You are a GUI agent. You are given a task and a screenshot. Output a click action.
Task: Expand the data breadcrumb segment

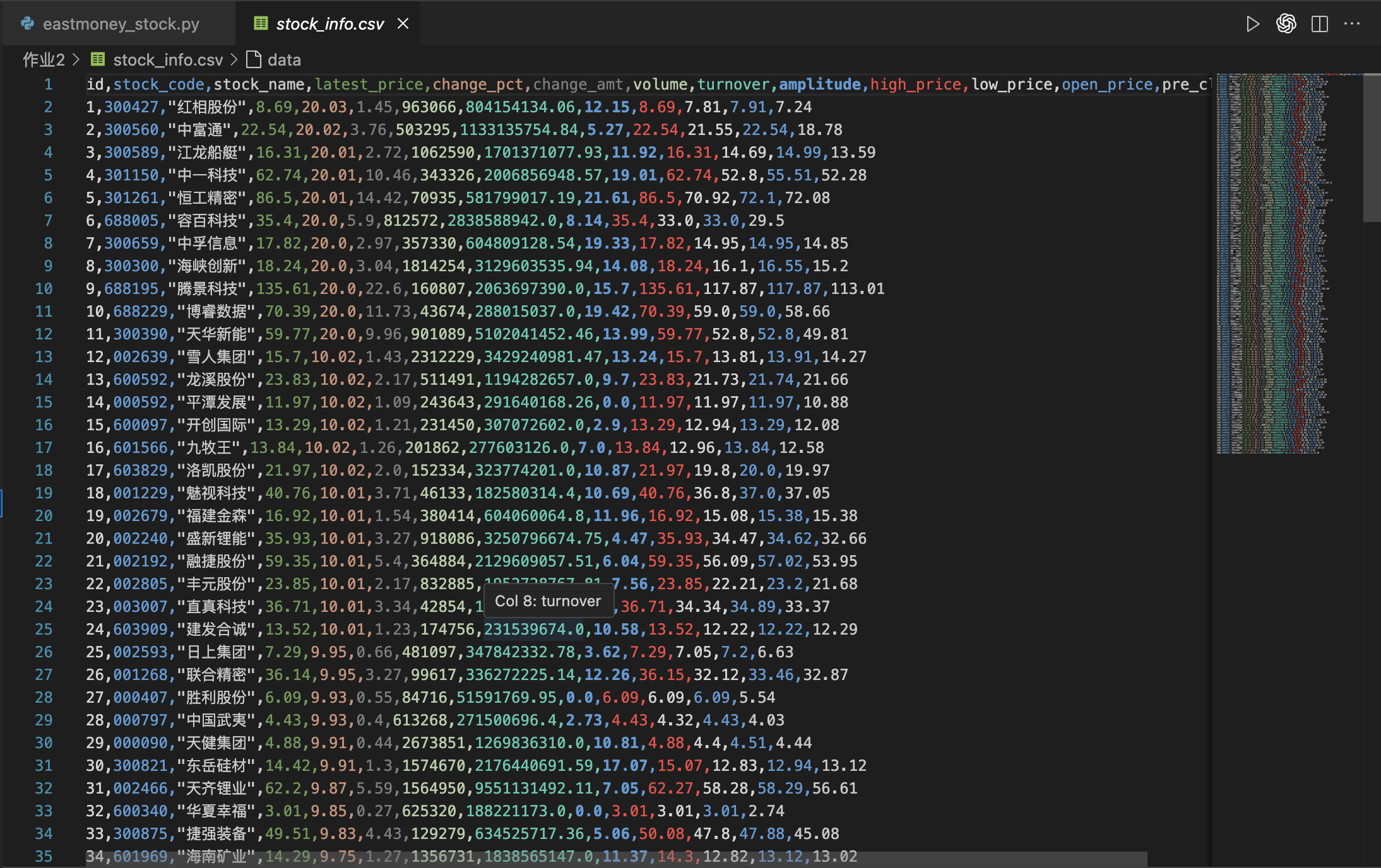point(284,60)
